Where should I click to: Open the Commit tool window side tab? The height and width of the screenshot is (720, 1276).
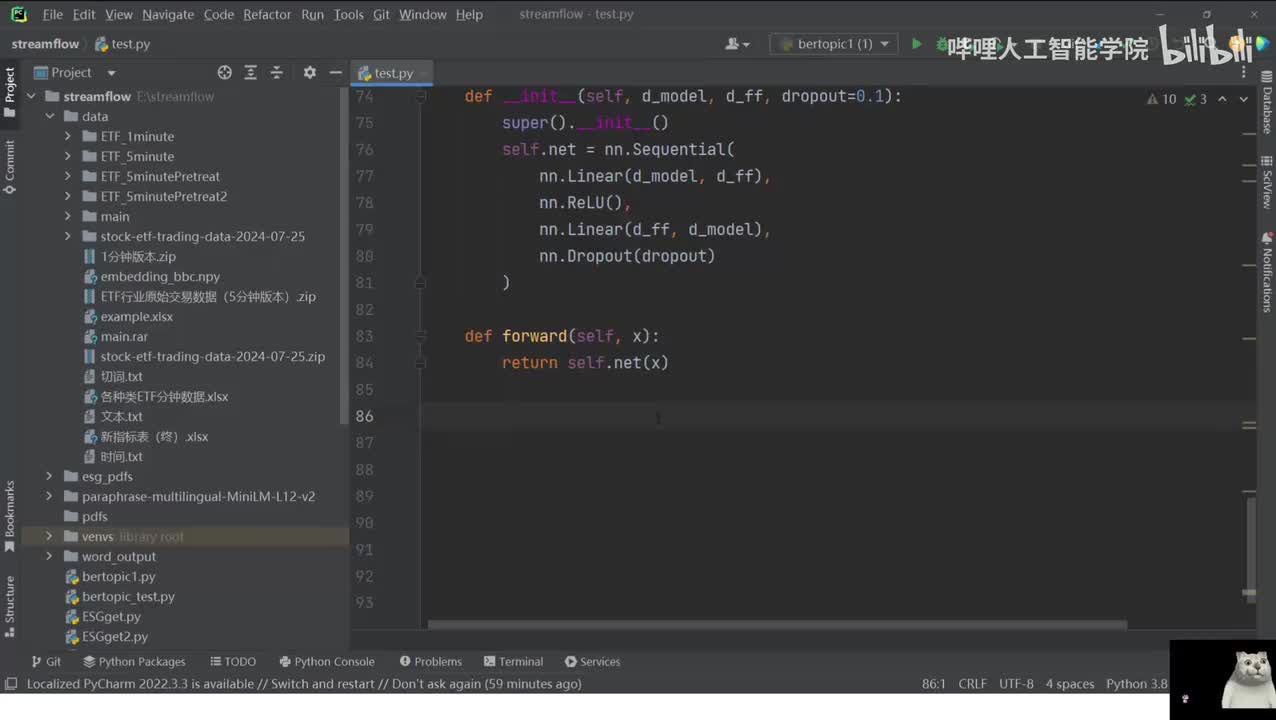tap(10, 166)
